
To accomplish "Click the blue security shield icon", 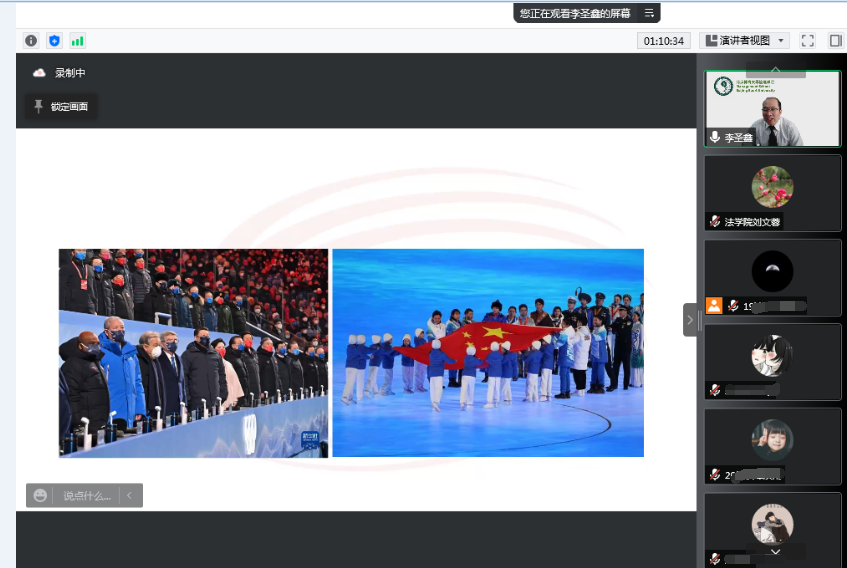I will click(x=54, y=41).
